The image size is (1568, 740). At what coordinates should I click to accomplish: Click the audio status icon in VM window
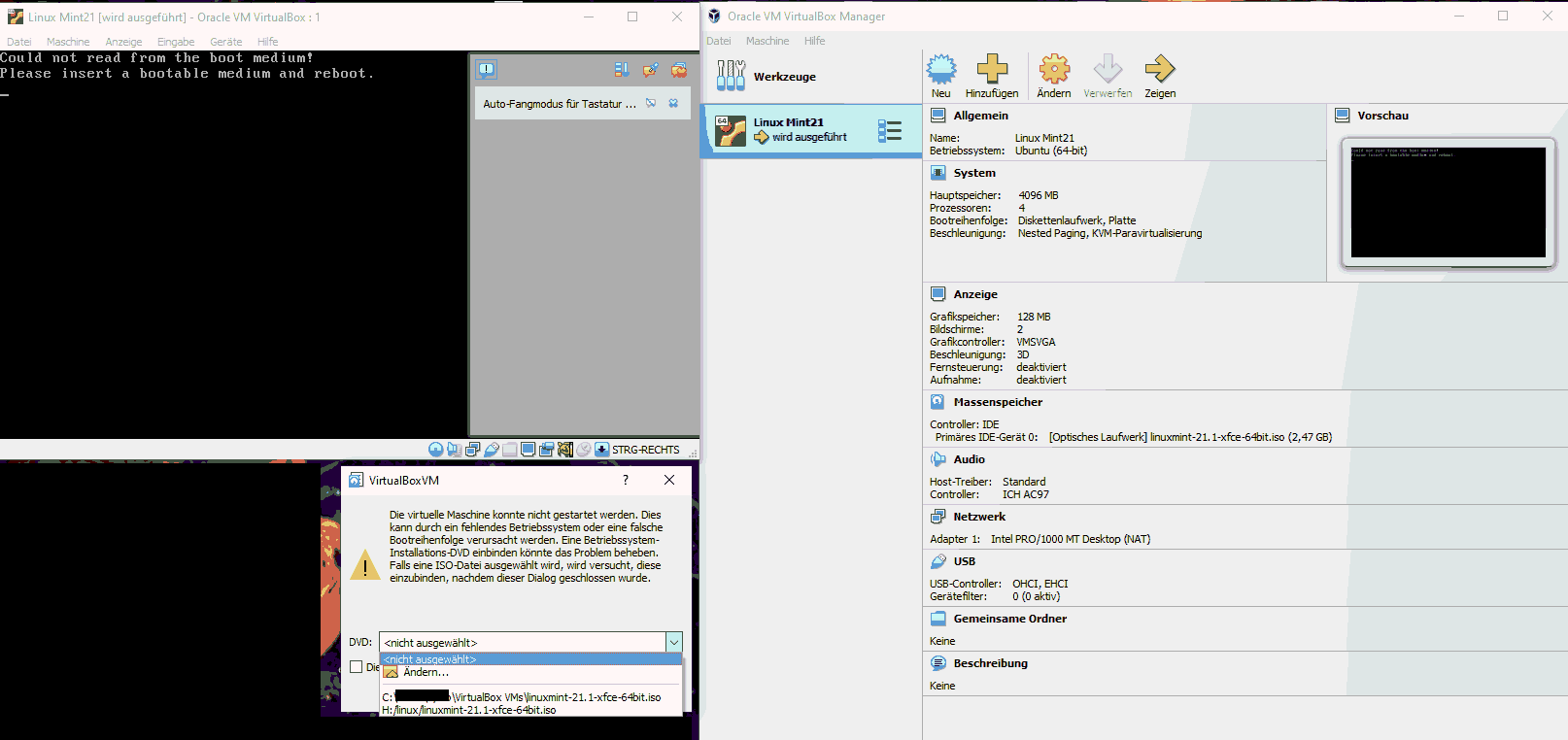coord(454,450)
